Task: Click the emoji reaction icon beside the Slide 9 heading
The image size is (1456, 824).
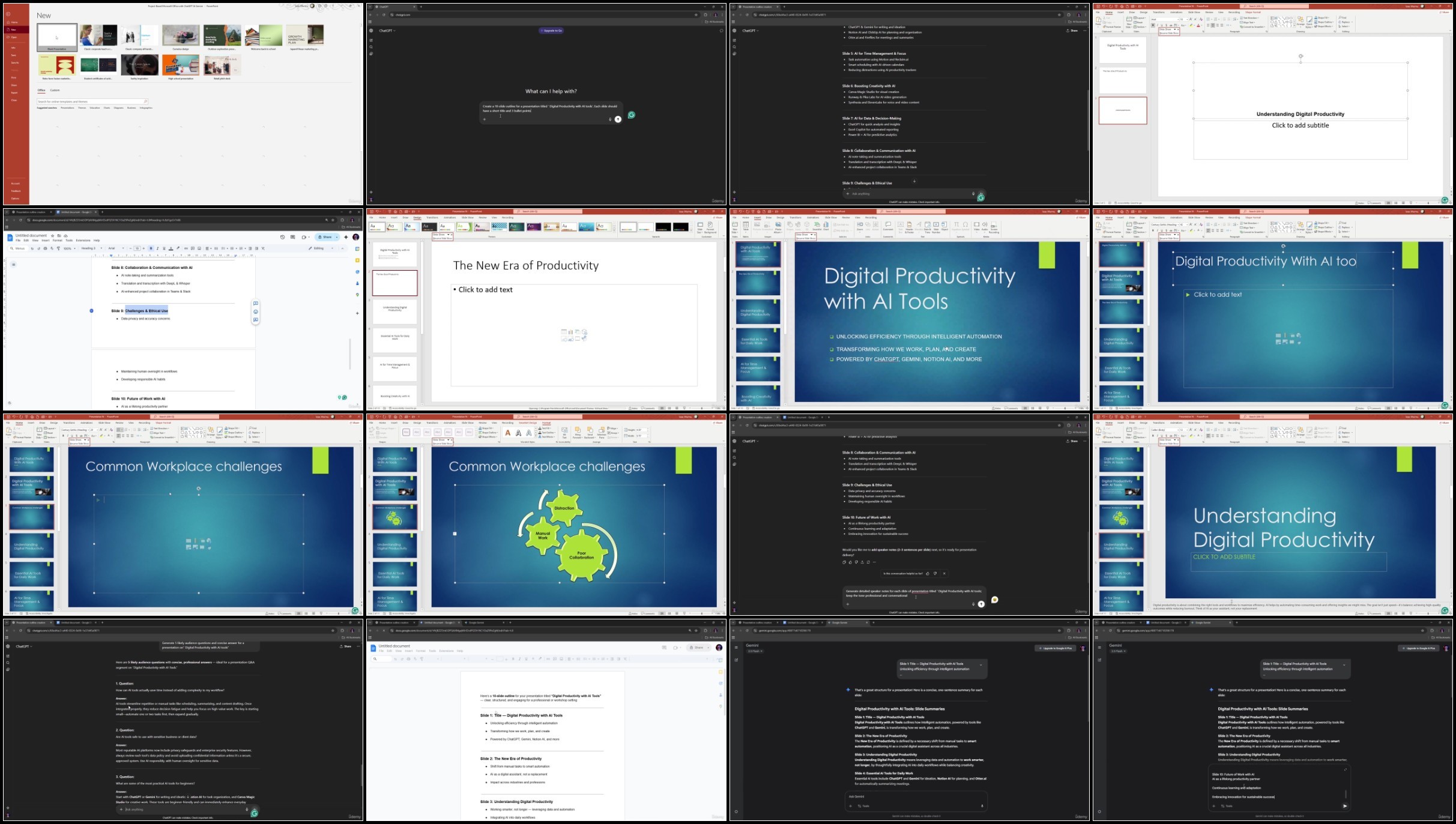Action: coord(255,311)
